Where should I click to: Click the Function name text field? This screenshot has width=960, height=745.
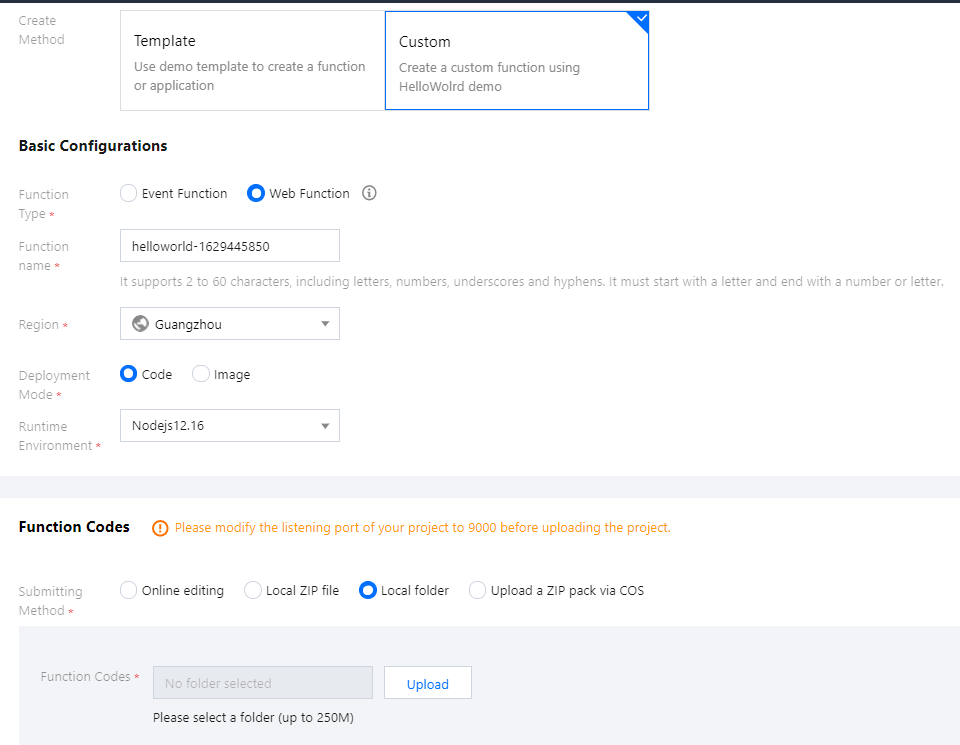pos(229,246)
